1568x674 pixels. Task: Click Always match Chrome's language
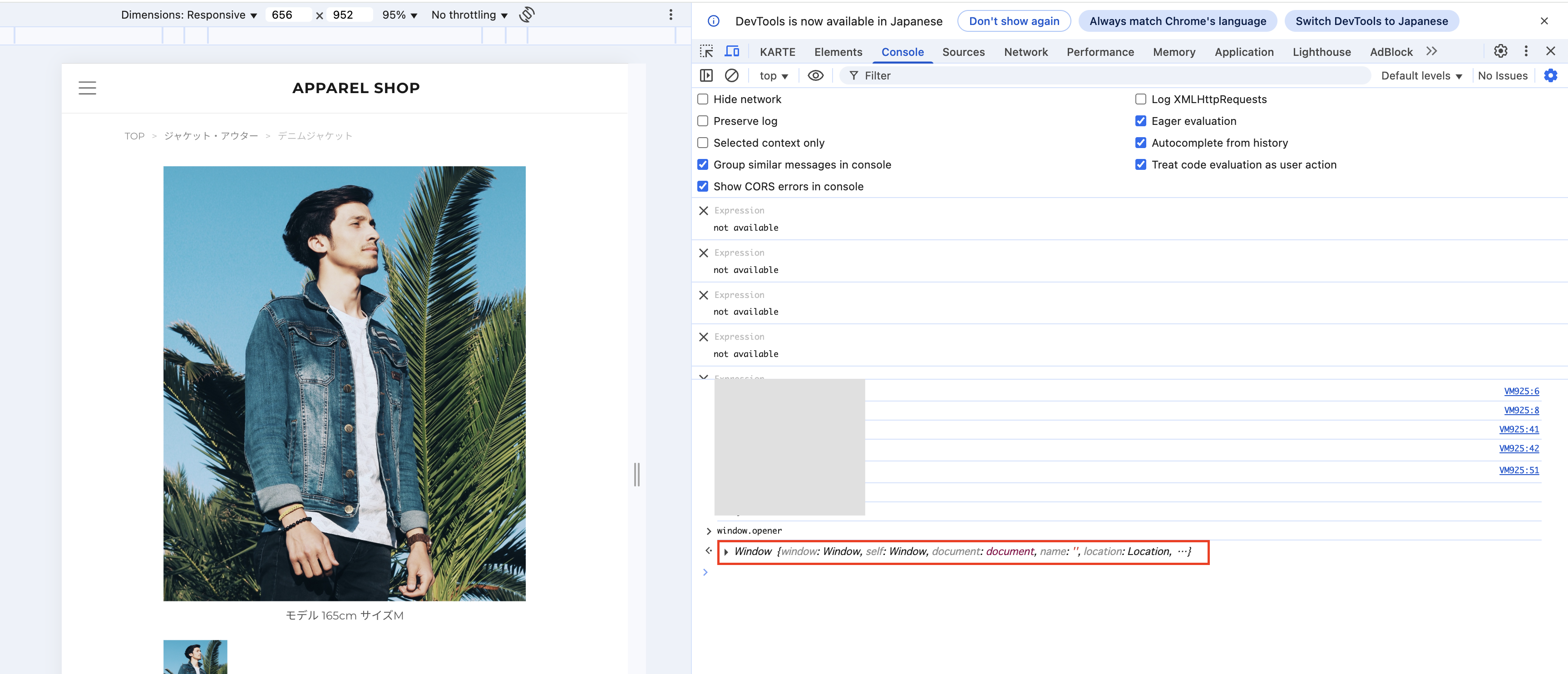1177,21
